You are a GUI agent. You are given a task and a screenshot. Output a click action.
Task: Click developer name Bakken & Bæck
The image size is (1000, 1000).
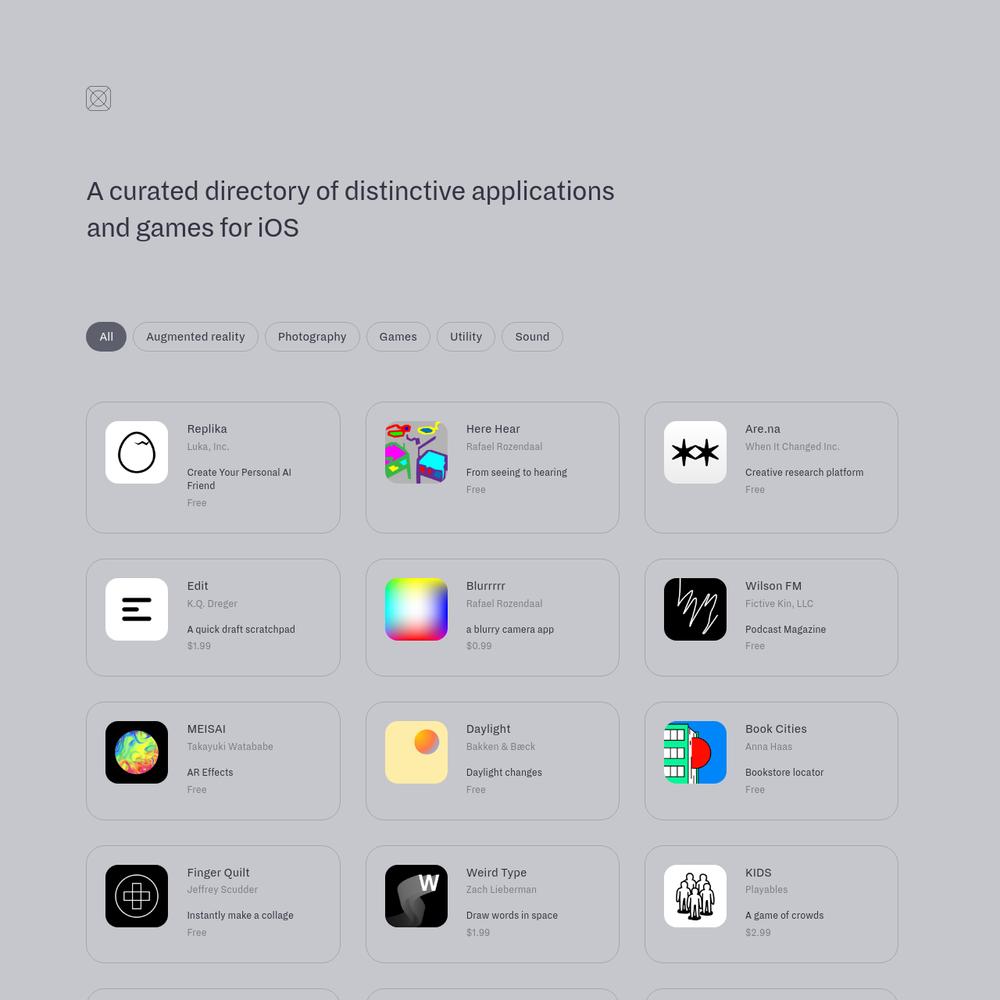click(501, 746)
